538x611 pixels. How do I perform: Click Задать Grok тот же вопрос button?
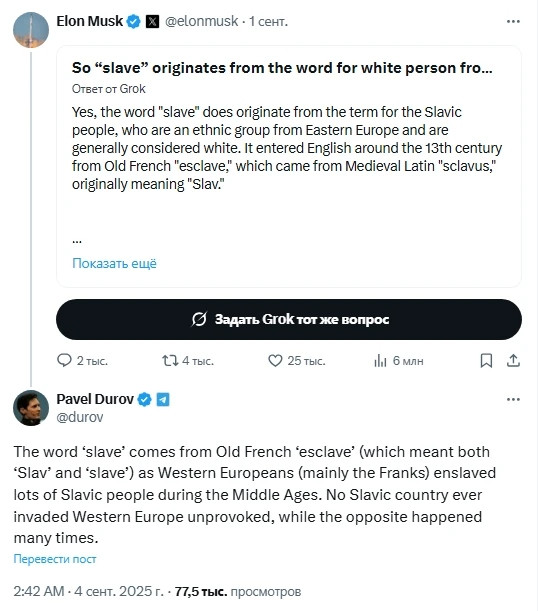click(x=289, y=320)
